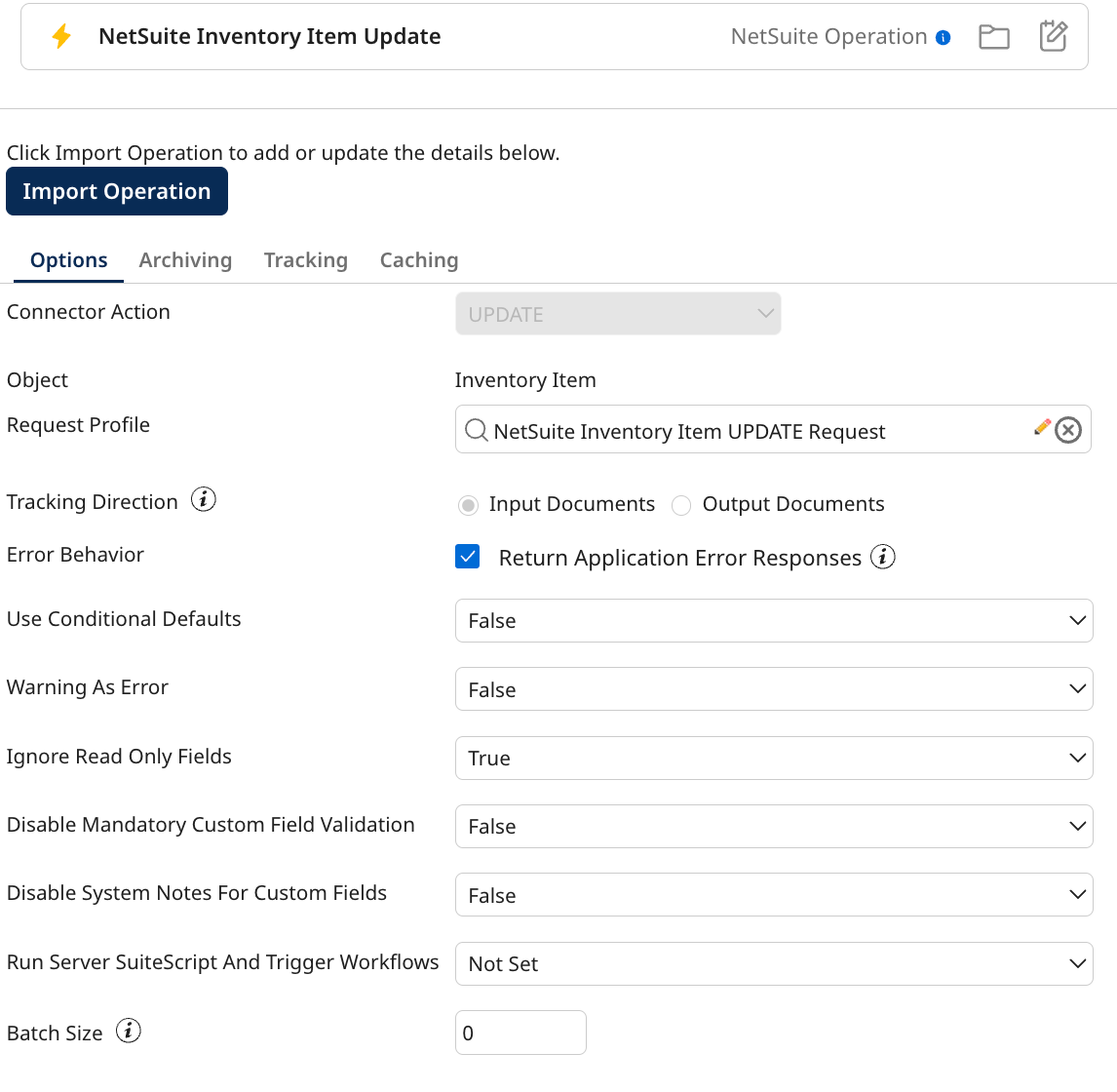Uncheck Return Application Error Responses
Screen dimensions: 1117x1092
click(467, 556)
